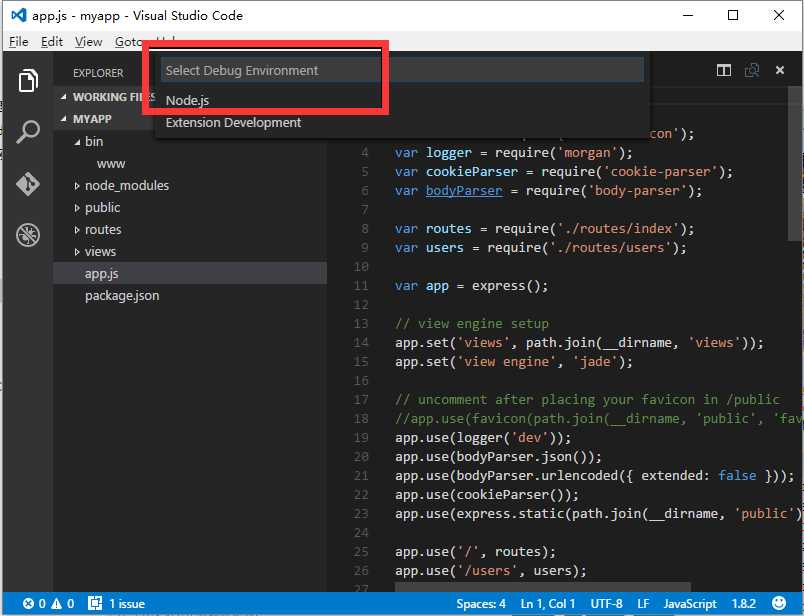804x616 pixels.
Task: Collapse the WORKING FILES section
Action: (63, 97)
